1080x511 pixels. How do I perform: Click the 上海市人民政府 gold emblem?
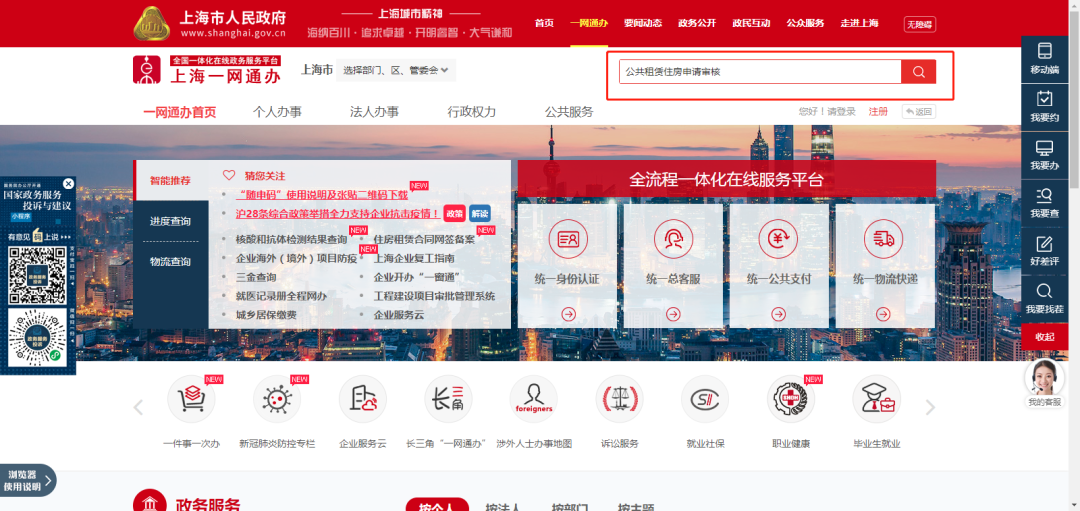[x=153, y=23]
